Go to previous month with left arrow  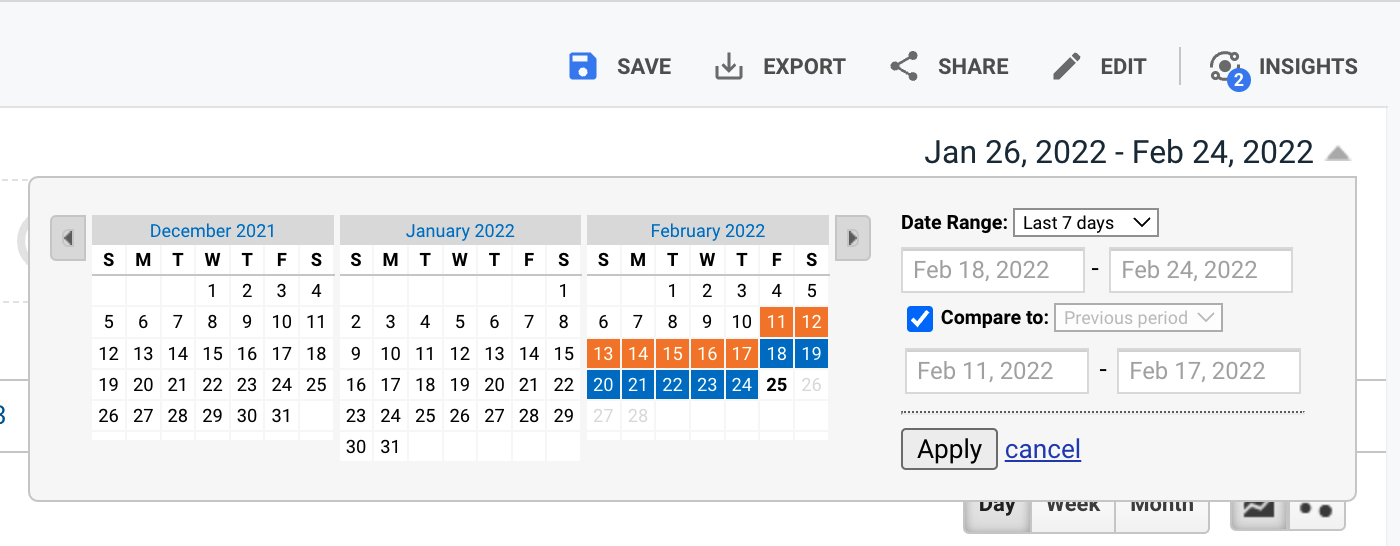pyautogui.click(x=68, y=239)
